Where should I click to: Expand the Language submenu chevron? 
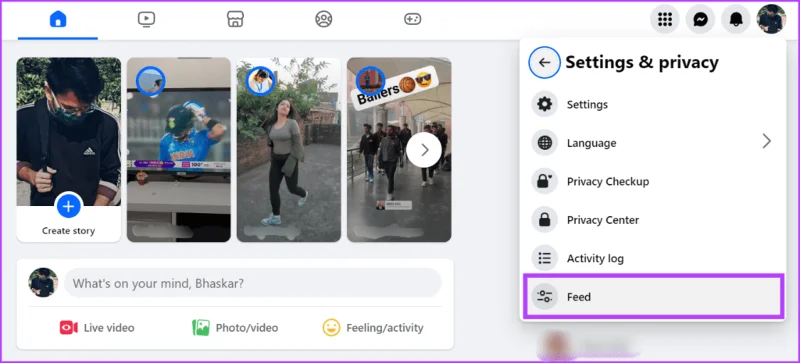click(x=766, y=141)
